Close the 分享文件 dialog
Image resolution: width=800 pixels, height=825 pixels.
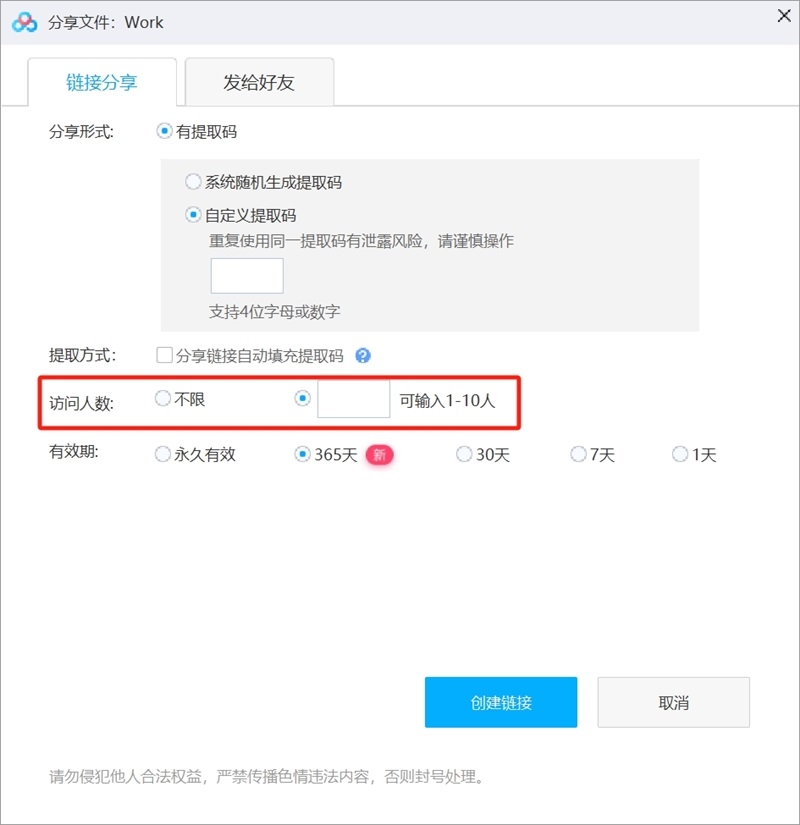(x=783, y=16)
